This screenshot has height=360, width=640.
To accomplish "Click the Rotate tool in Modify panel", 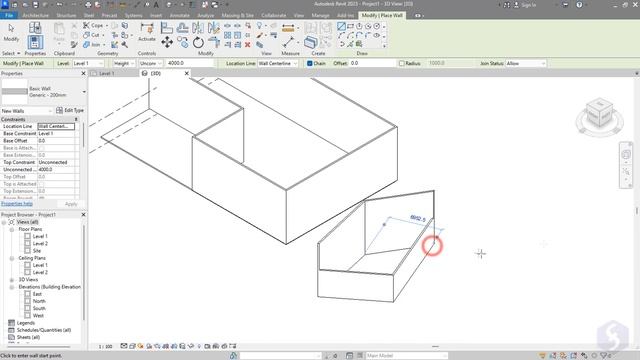I will tap(198, 42).
